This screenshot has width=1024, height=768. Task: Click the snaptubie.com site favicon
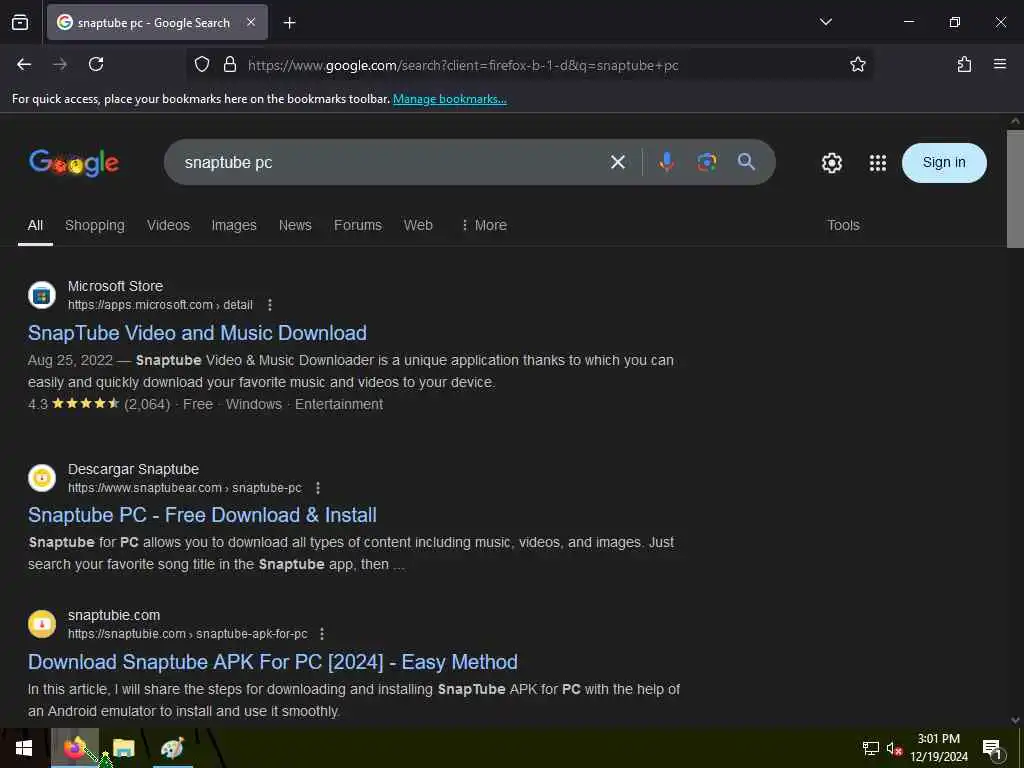pyautogui.click(x=42, y=624)
